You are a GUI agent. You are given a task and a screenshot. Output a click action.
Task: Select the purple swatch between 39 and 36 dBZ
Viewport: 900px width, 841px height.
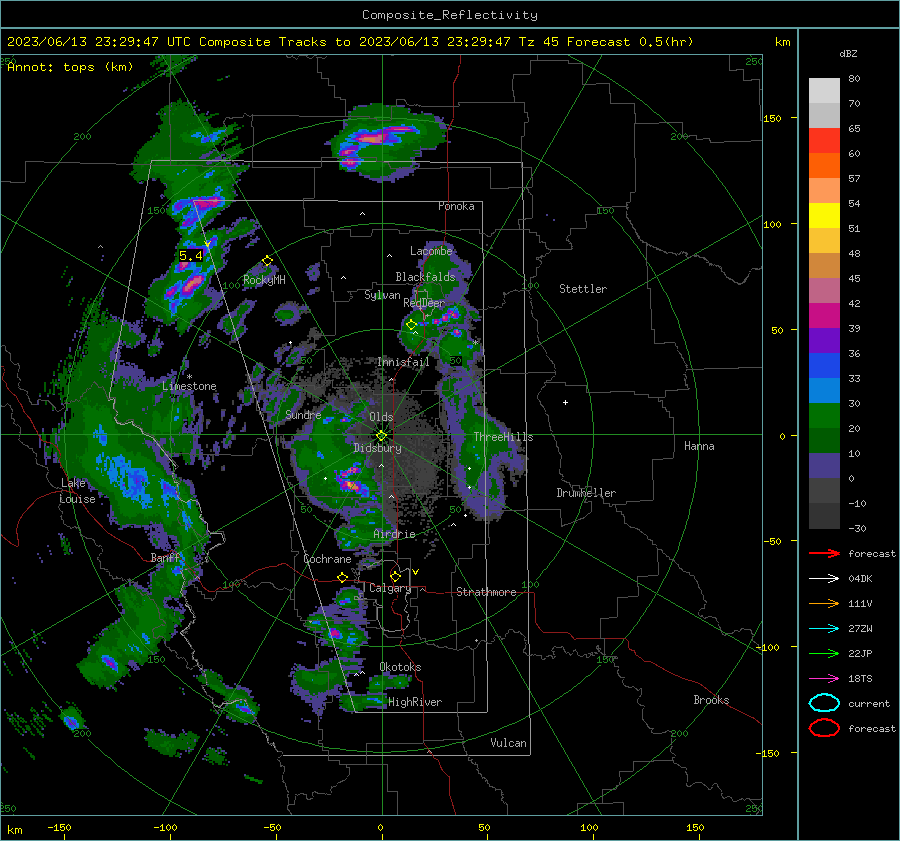[824, 341]
